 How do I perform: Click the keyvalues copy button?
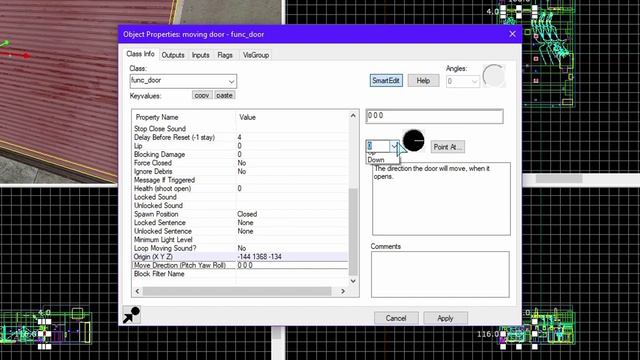coord(202,95)
